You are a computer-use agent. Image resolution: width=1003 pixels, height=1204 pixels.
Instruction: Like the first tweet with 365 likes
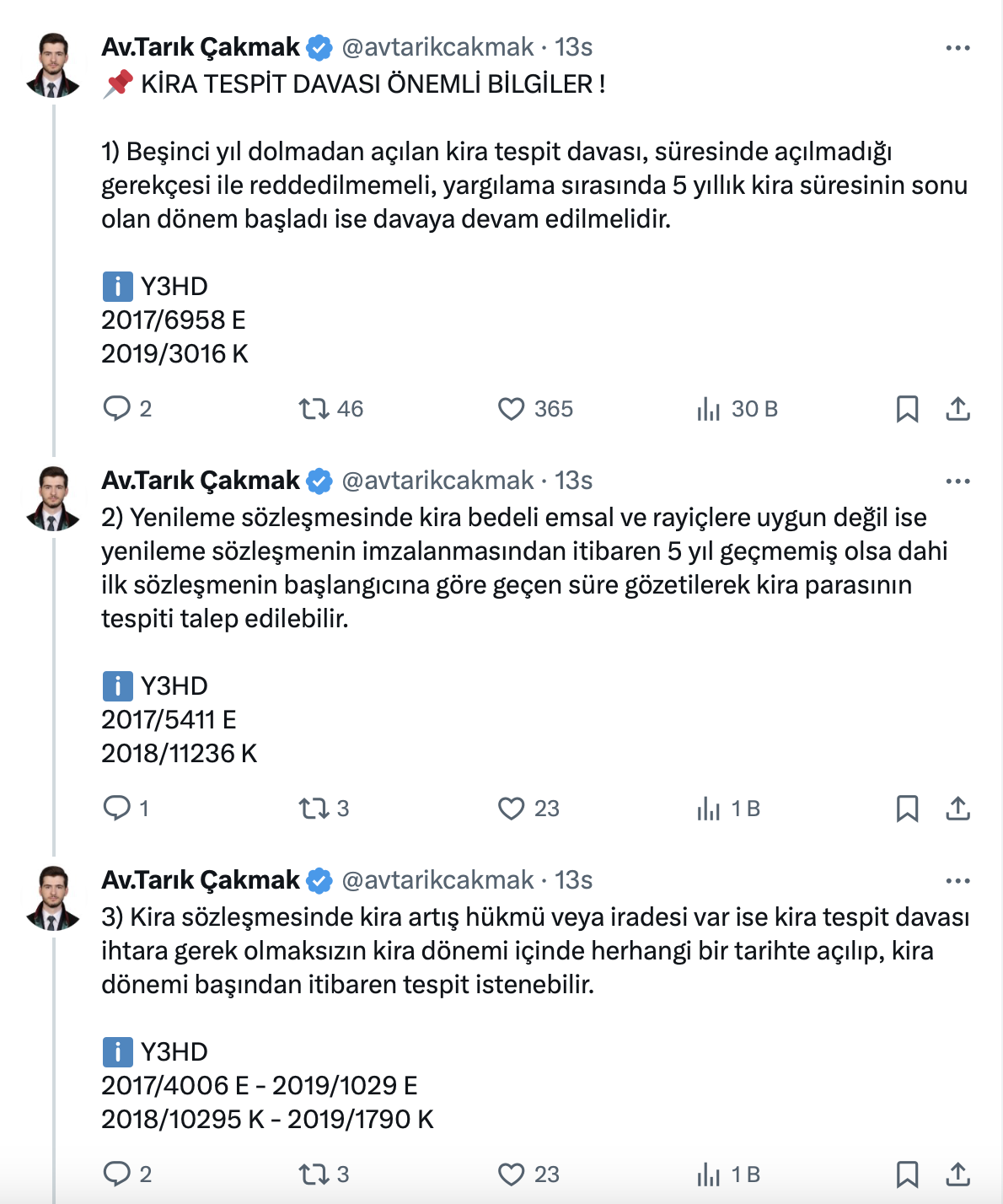pos(511,409)
